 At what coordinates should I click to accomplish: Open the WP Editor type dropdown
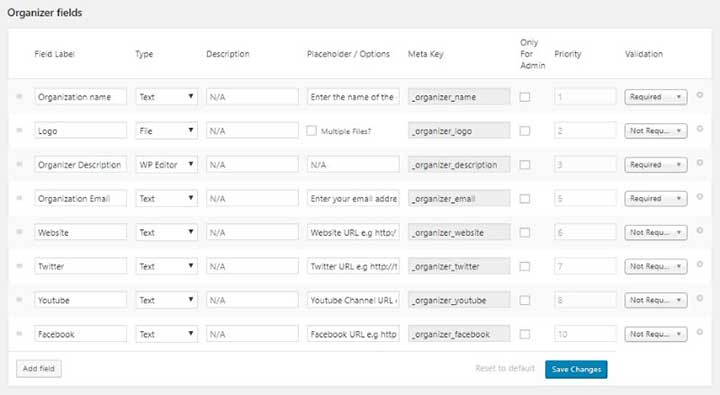tap(167, 165)
